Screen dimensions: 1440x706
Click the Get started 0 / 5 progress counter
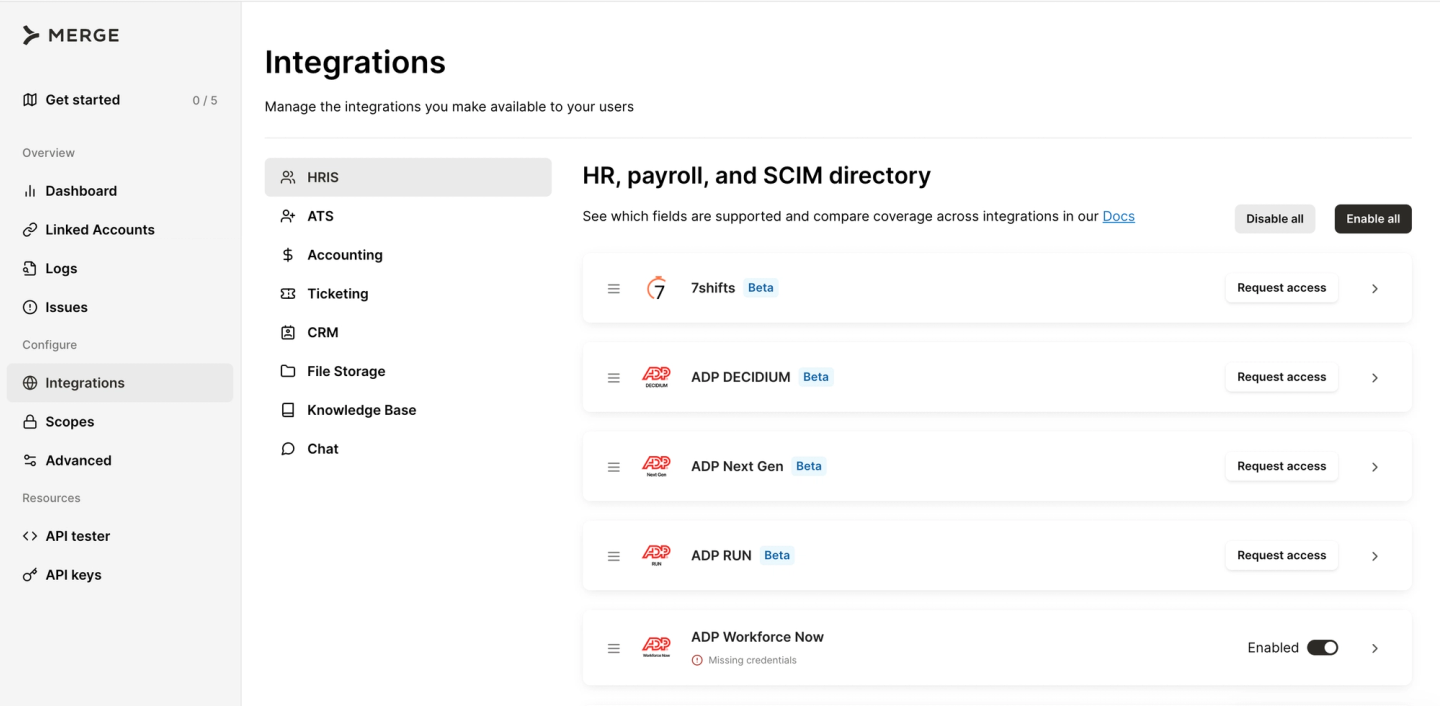(x=205, y=101)
